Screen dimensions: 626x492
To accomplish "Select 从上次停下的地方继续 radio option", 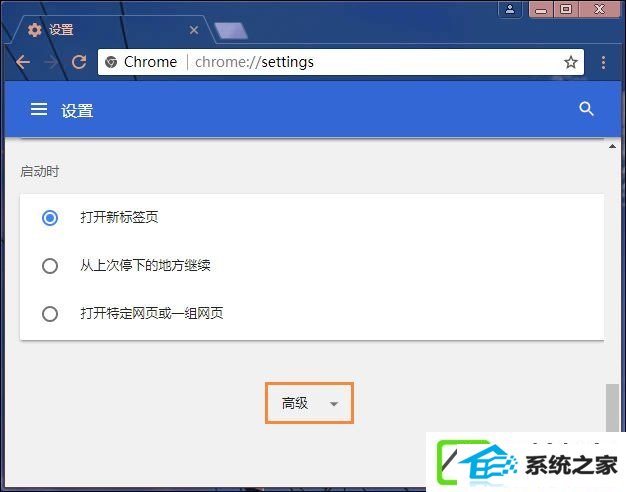I will coord(50,266).
